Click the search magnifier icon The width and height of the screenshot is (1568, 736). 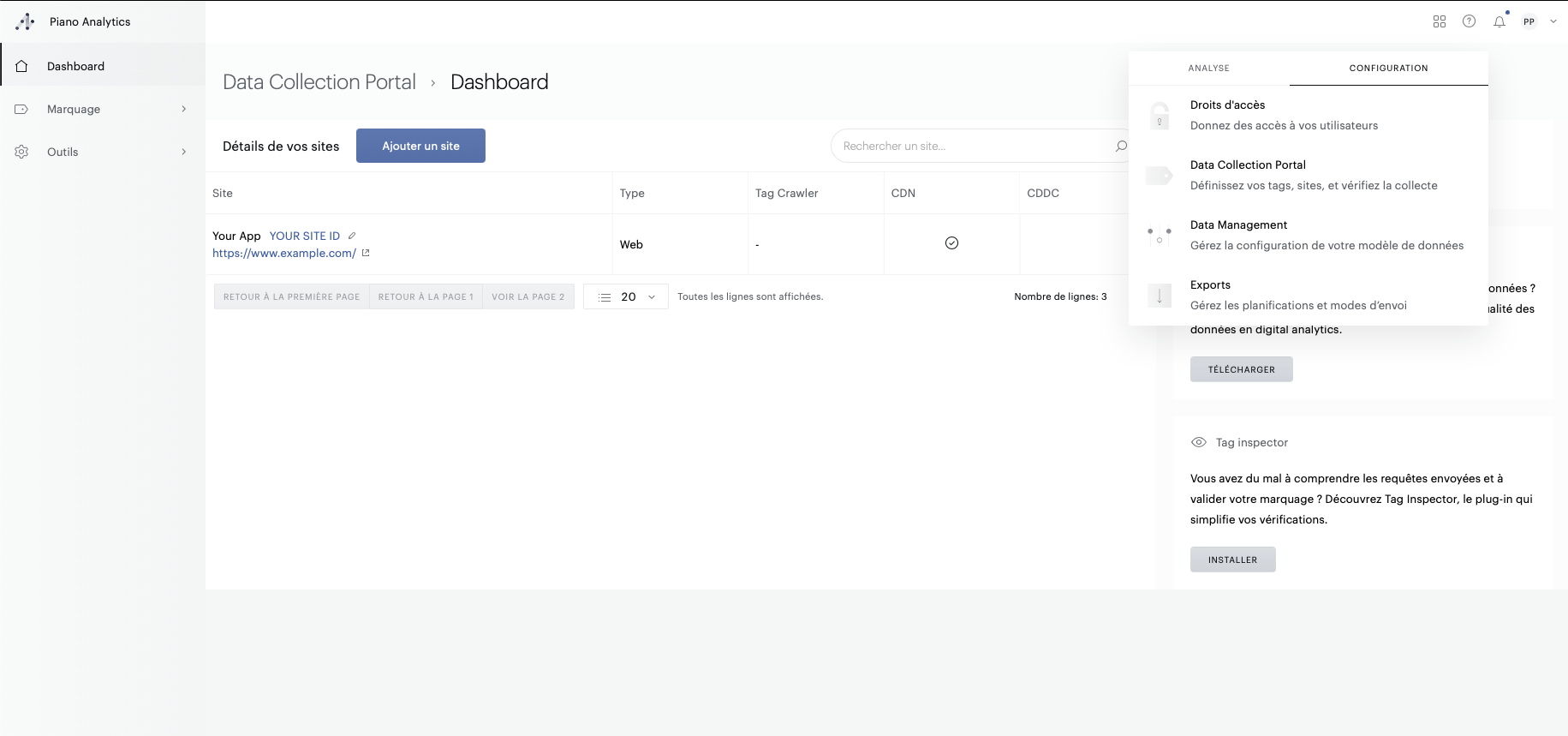[x=1121, y=146]
